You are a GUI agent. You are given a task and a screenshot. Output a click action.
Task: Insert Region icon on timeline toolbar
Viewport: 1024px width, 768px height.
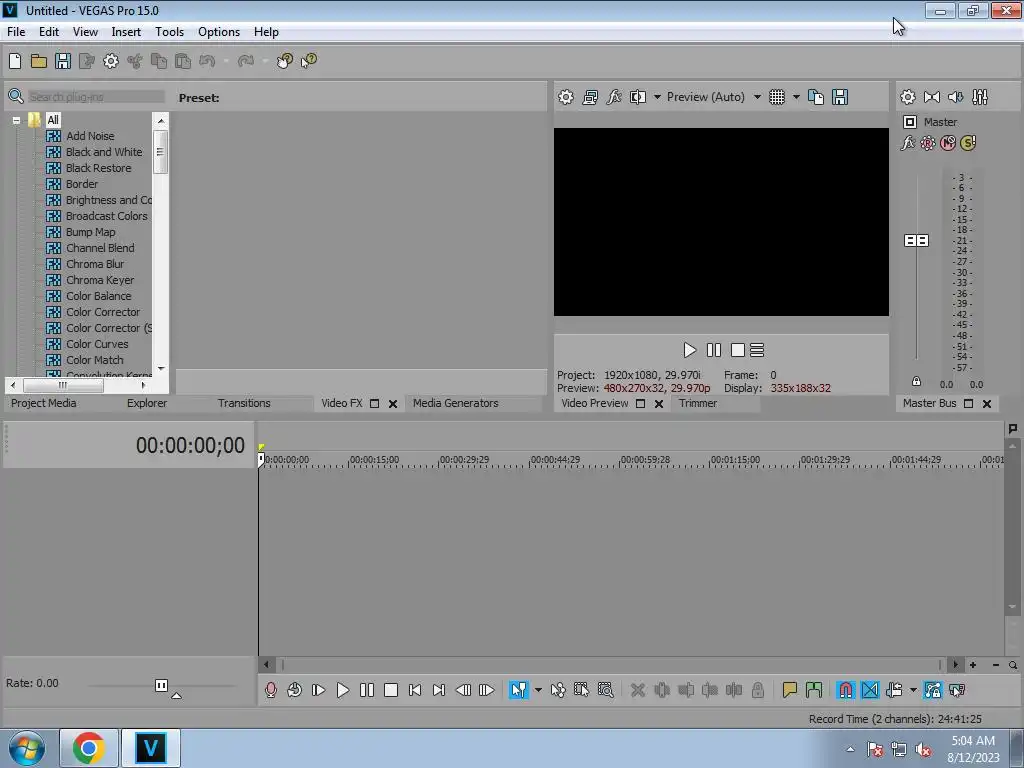[814, 690]
